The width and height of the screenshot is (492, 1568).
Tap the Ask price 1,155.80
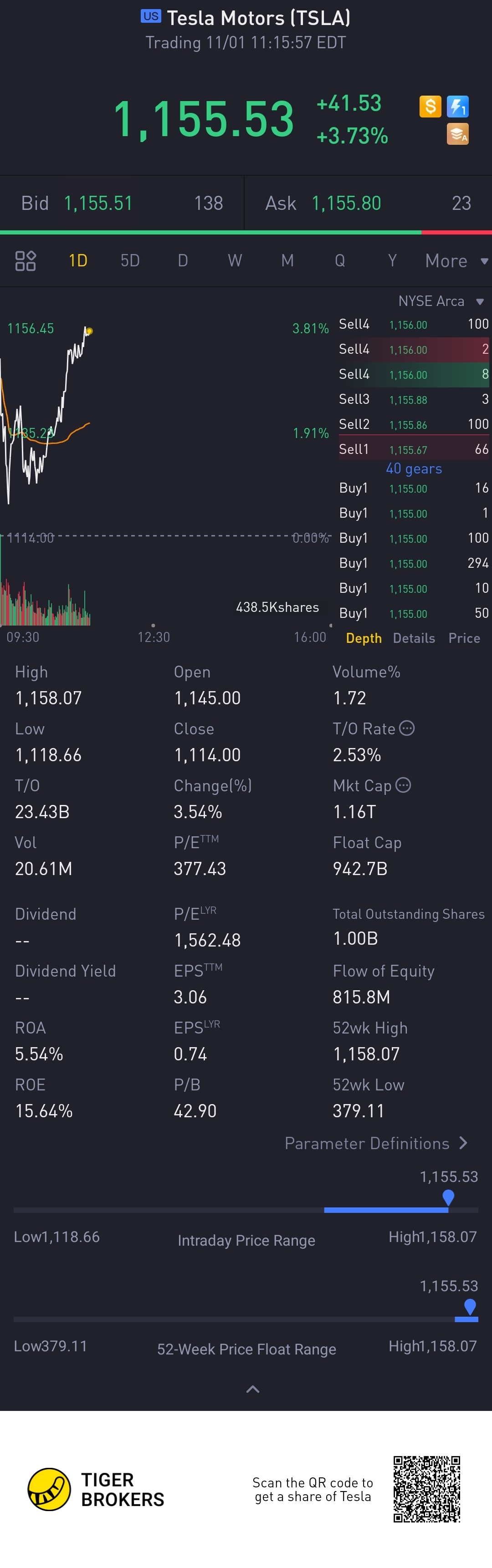[347, 204]
